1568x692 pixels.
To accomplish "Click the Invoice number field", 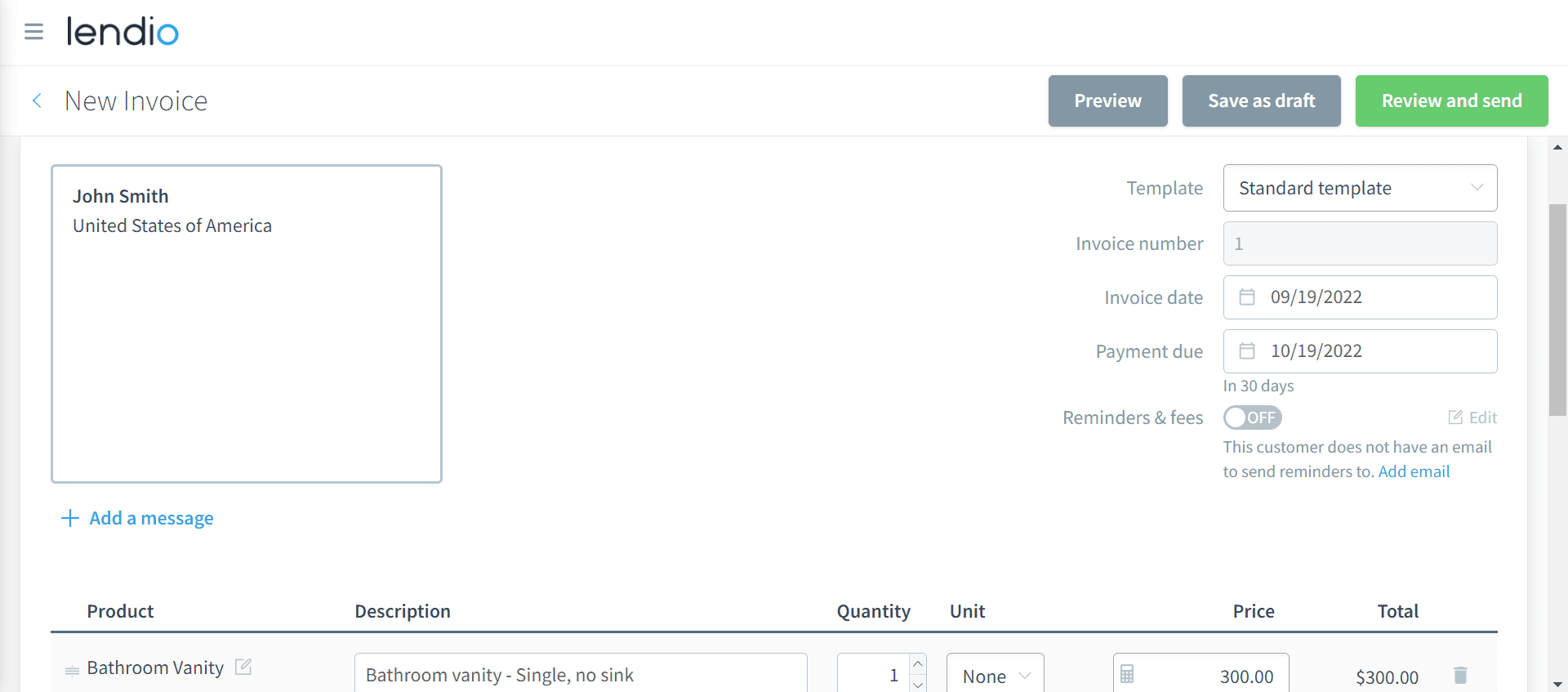I will [x=1360, y=243].
